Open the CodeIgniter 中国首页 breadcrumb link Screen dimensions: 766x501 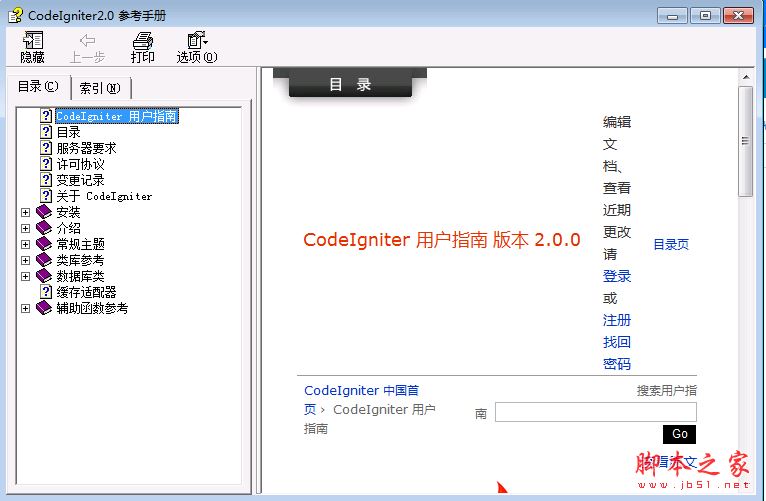(361, 399)
